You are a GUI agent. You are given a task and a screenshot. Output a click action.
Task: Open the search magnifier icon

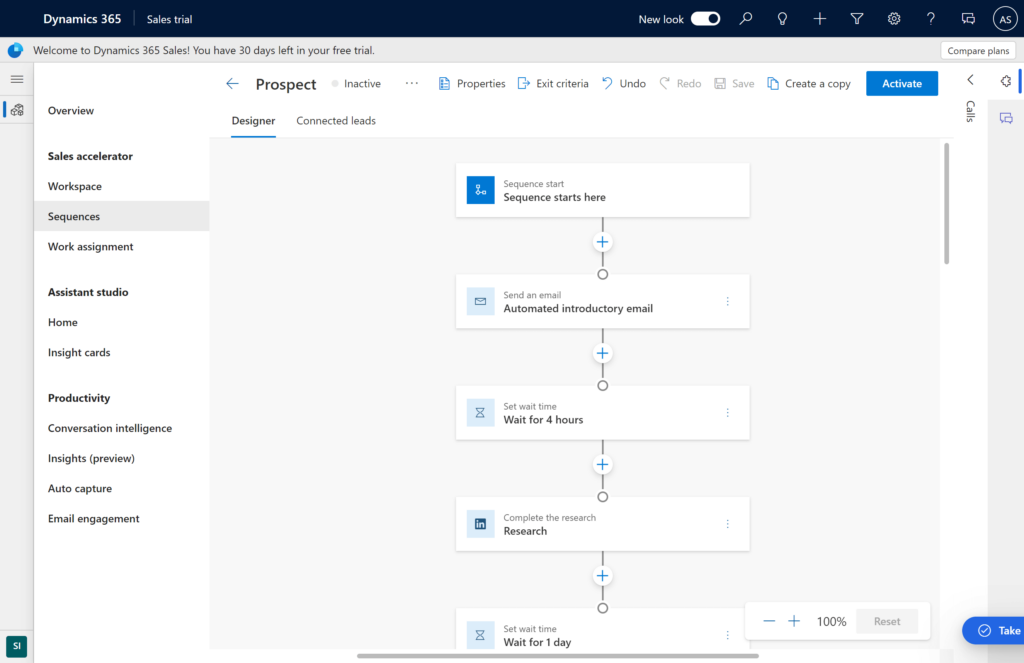coord(745,19)
